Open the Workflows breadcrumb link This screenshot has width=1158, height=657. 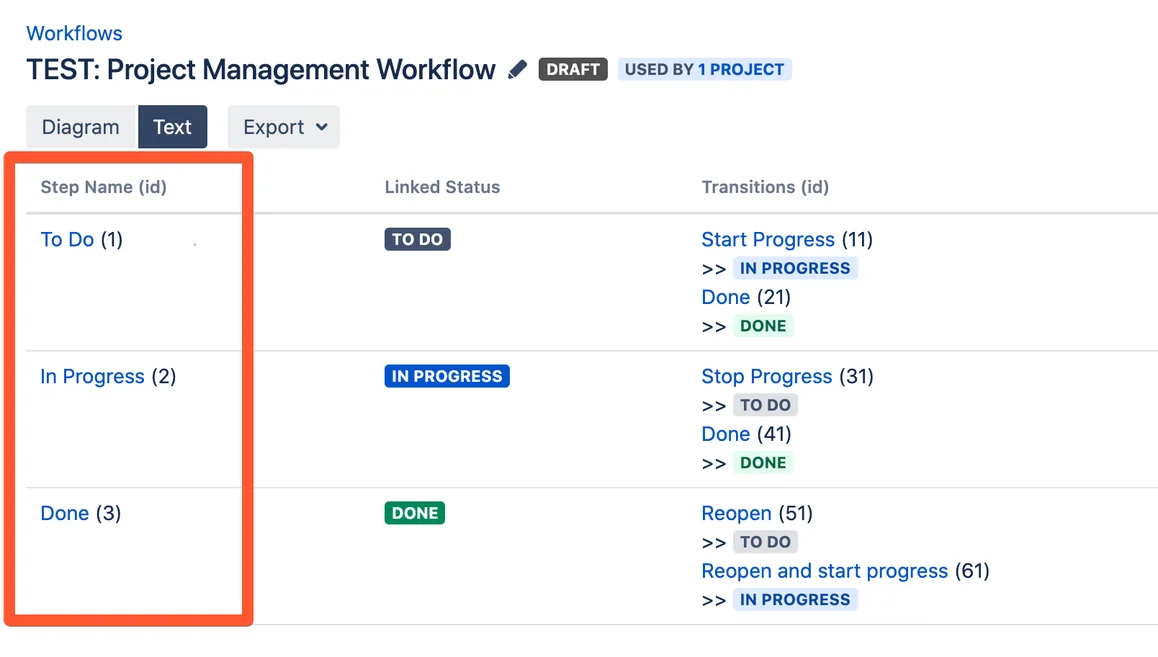[x=74, y=33]
